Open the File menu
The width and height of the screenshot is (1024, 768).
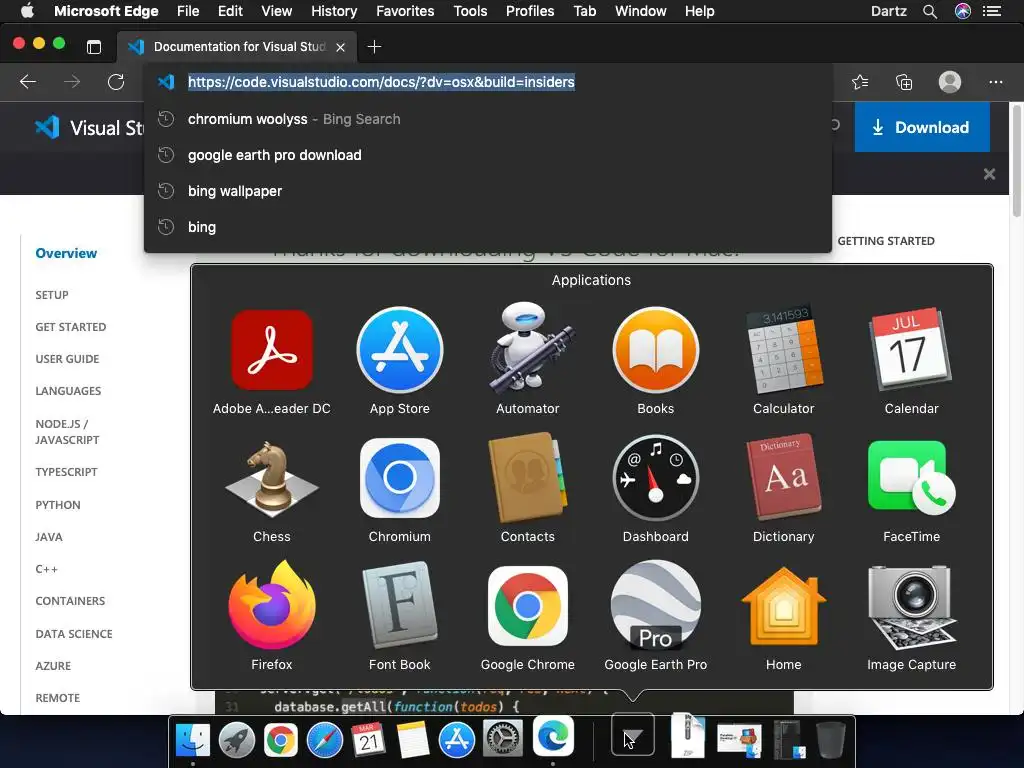coord(188,11)
